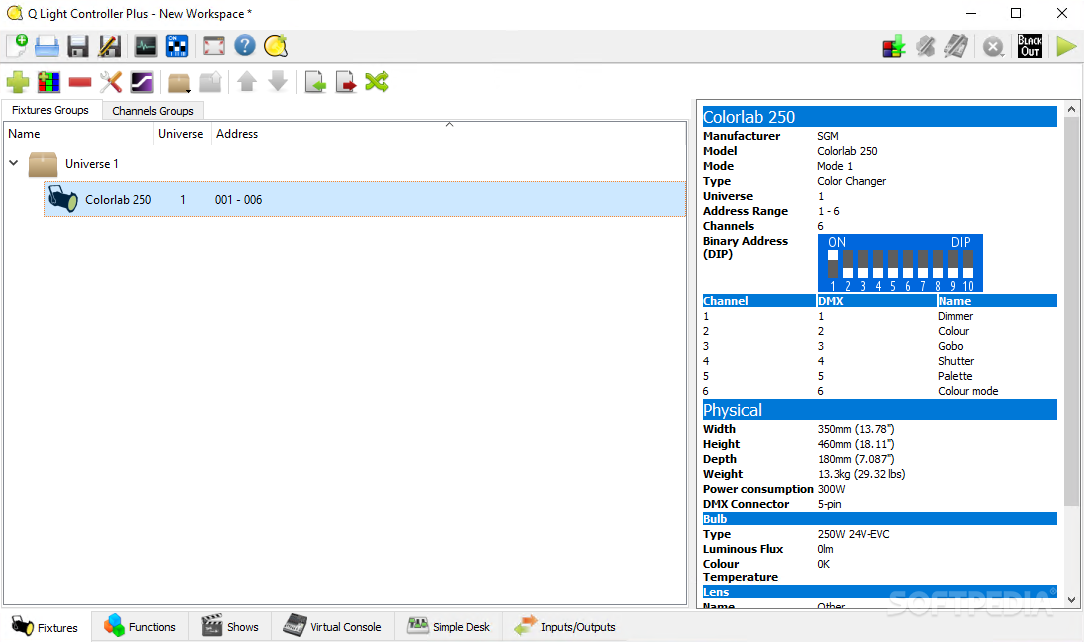Click the live edit icon
The width and height of the screenshot is (1084, 642).
(x=926, y=47)
